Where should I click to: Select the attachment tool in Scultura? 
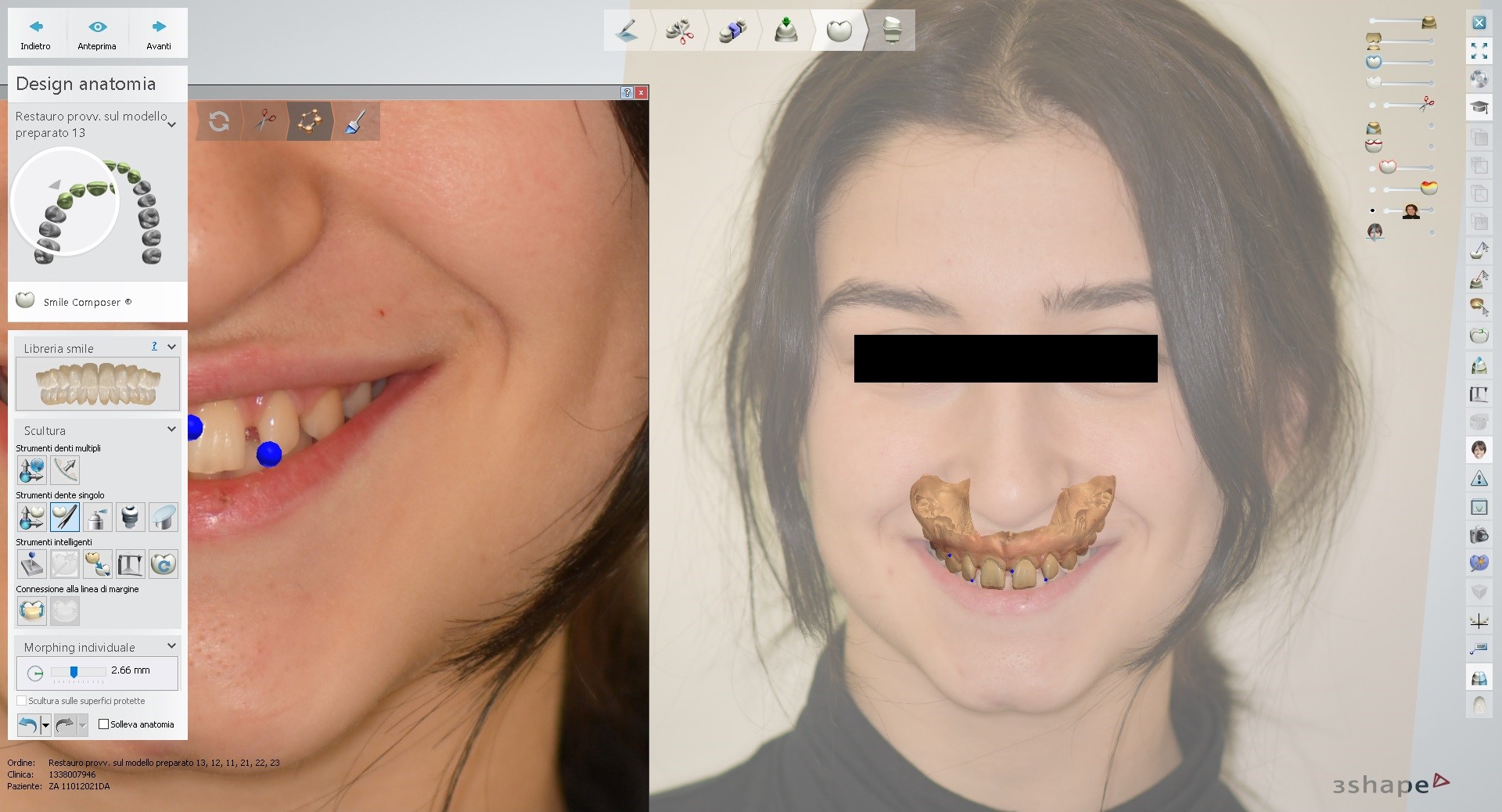point(131,517)
